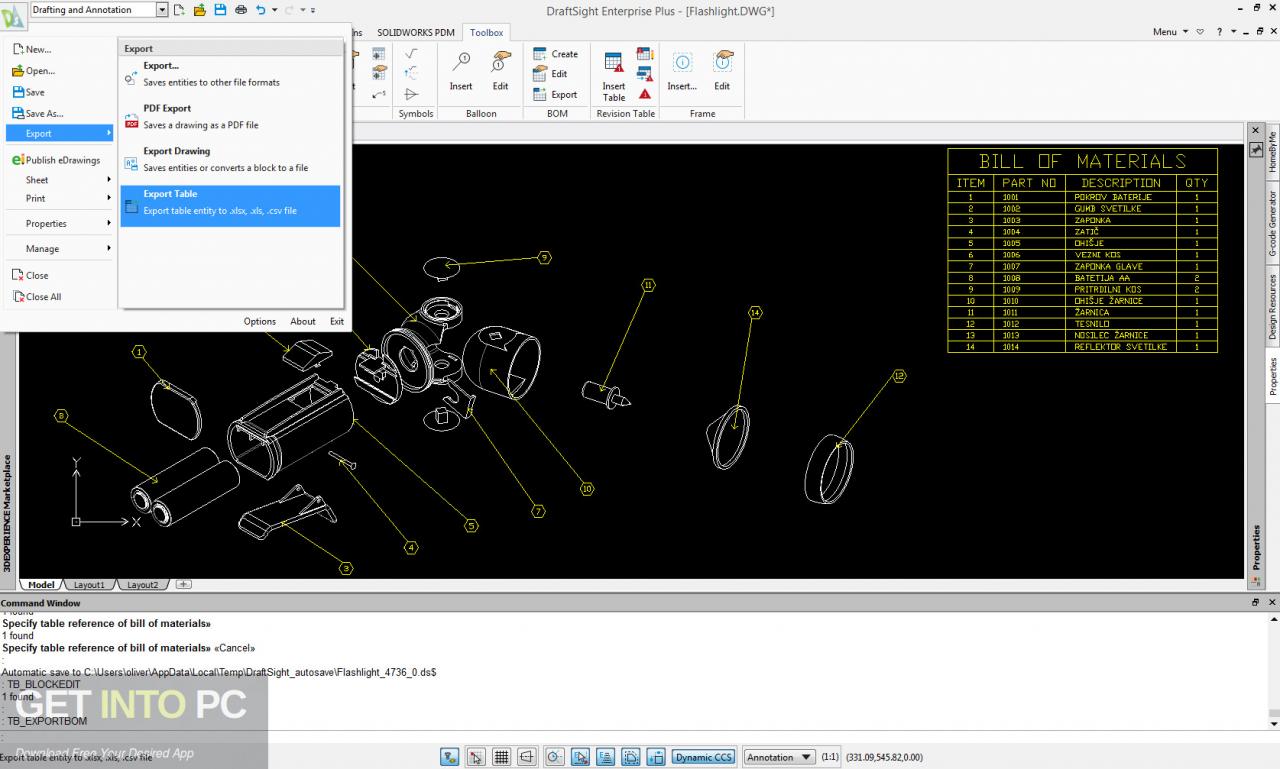Screen dimensions: 1280x769
Task: Click the heart favorites icon in title bar
Action: [1201, 31]
